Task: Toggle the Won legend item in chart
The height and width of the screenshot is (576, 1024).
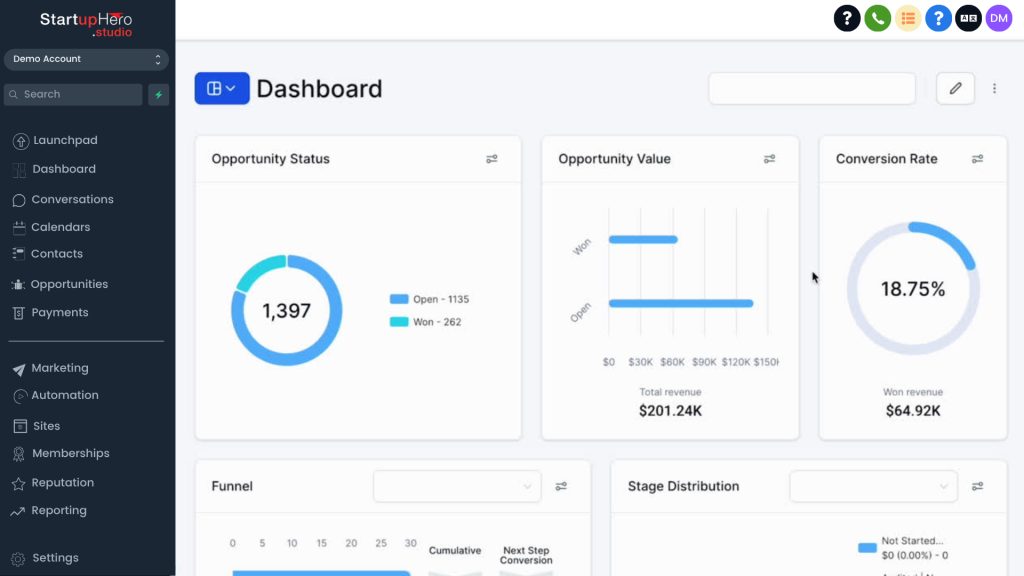Action: click(x=425, y=322)
